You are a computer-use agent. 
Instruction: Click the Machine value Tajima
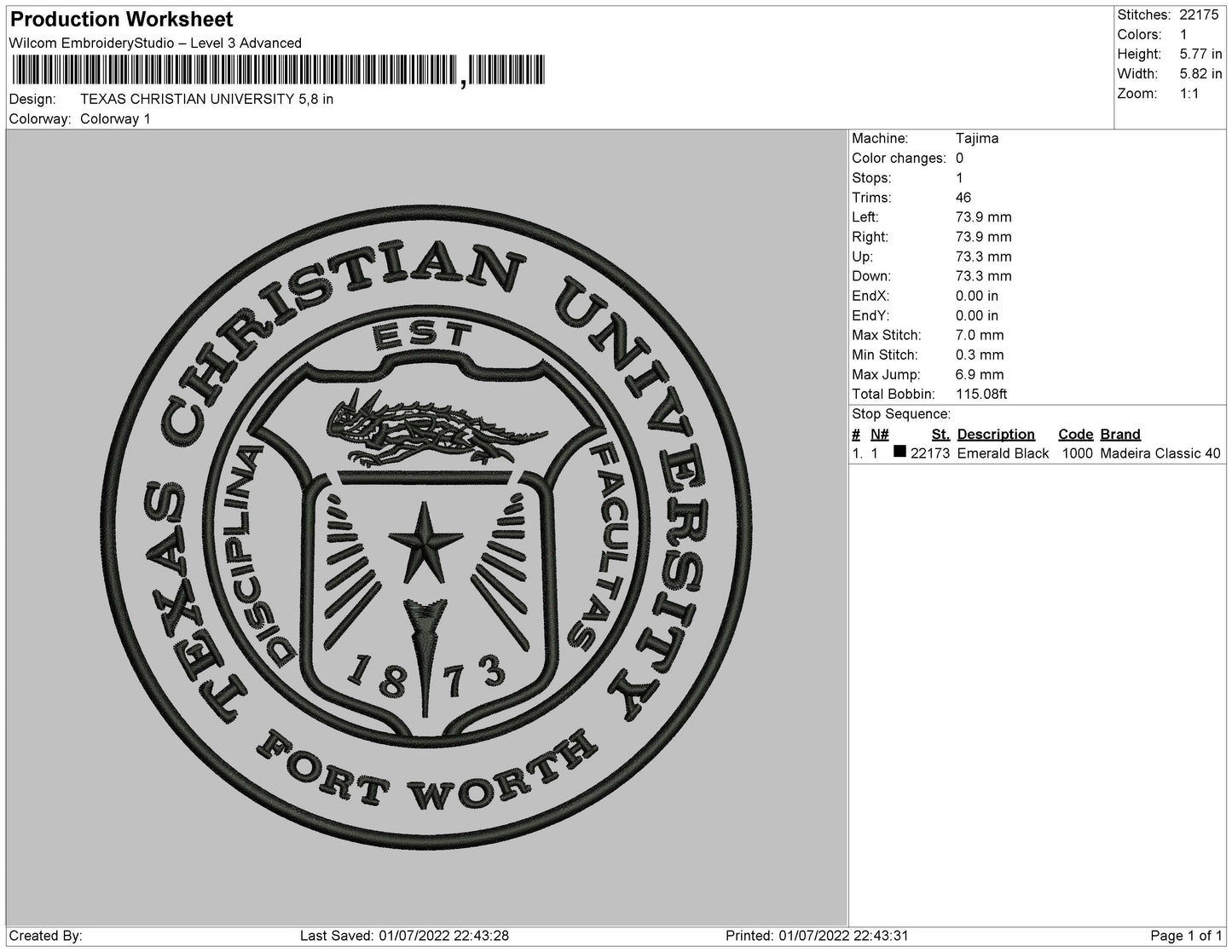click(x=977, y=138)
